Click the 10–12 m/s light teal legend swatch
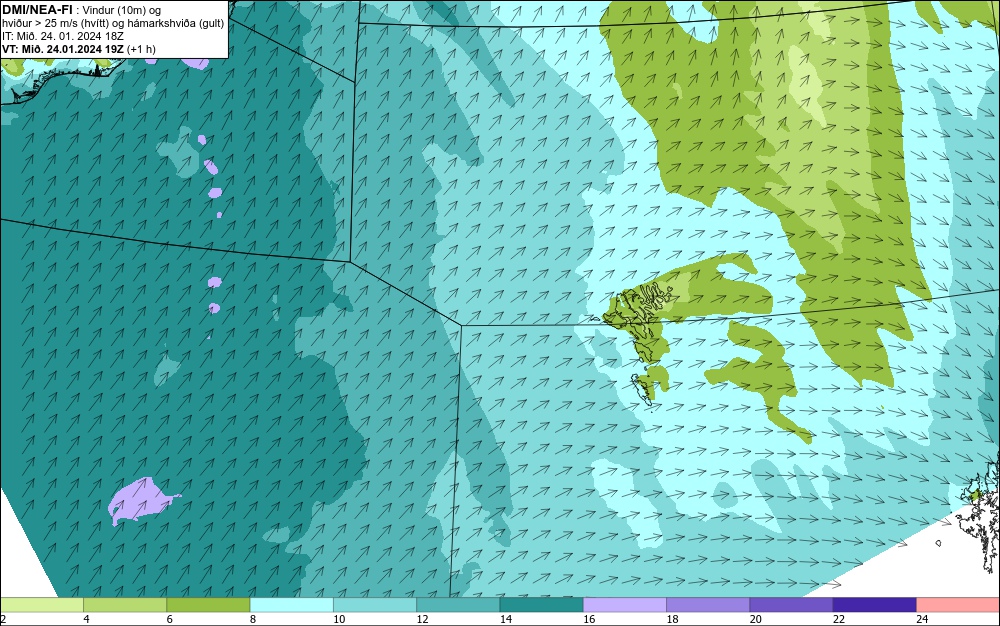This screenshot has width=1000, height=626. pyautogui.click(x=374, y=604)
